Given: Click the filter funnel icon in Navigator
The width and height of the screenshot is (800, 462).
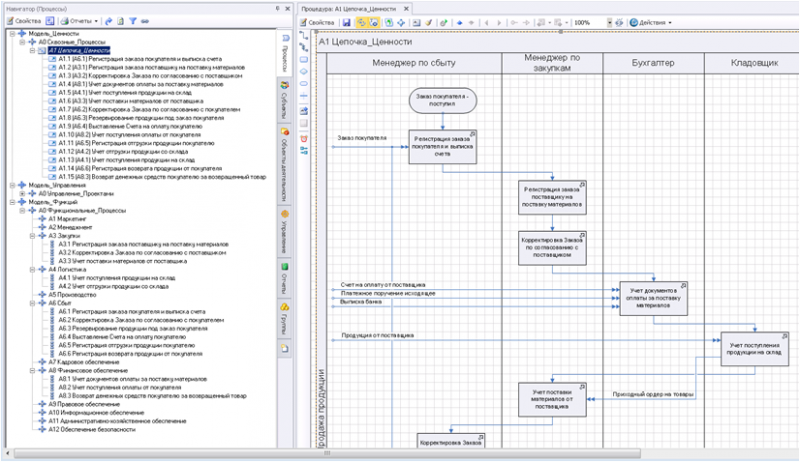Looking at the screenshot, I should click(x=132, y=21).
